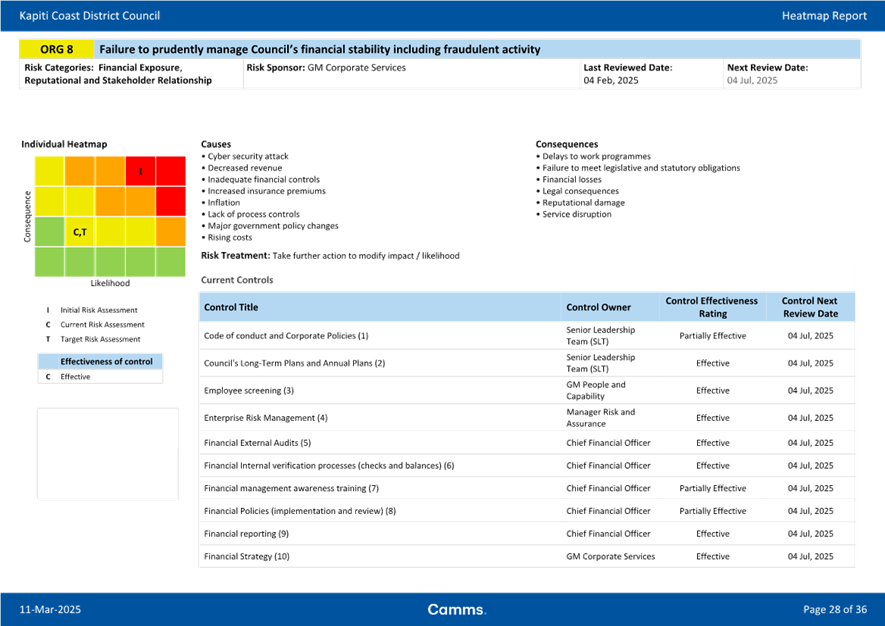Click the Likelihood axis label

click(x=110, y=283)
